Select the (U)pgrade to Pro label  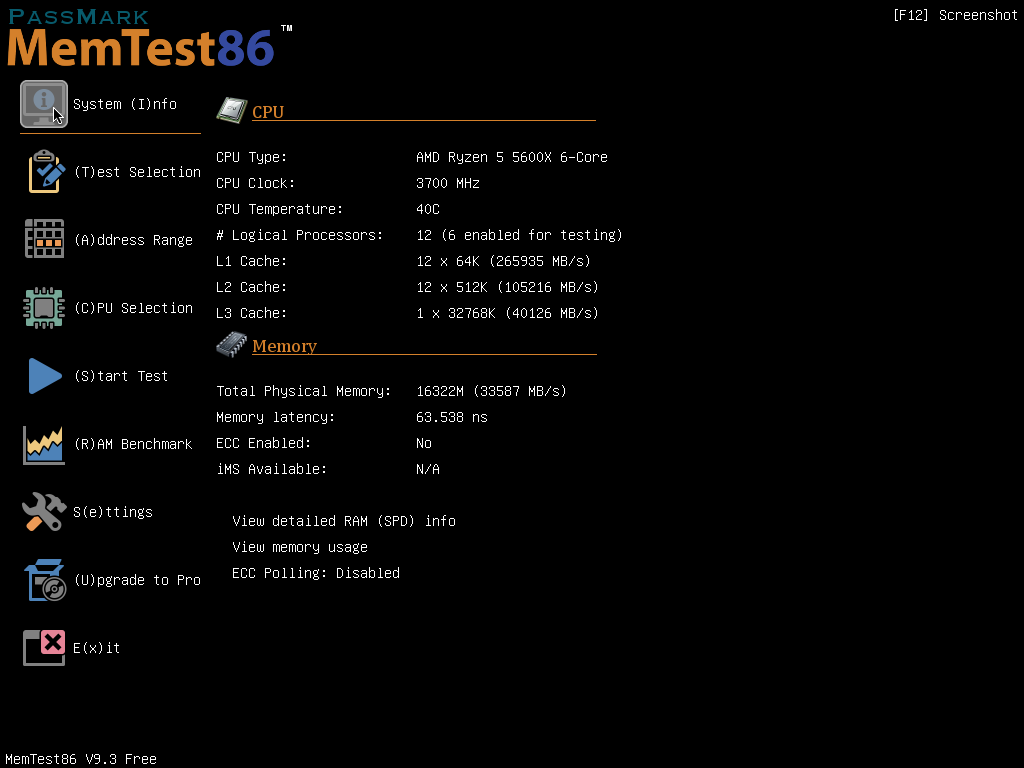click(137, 580)
